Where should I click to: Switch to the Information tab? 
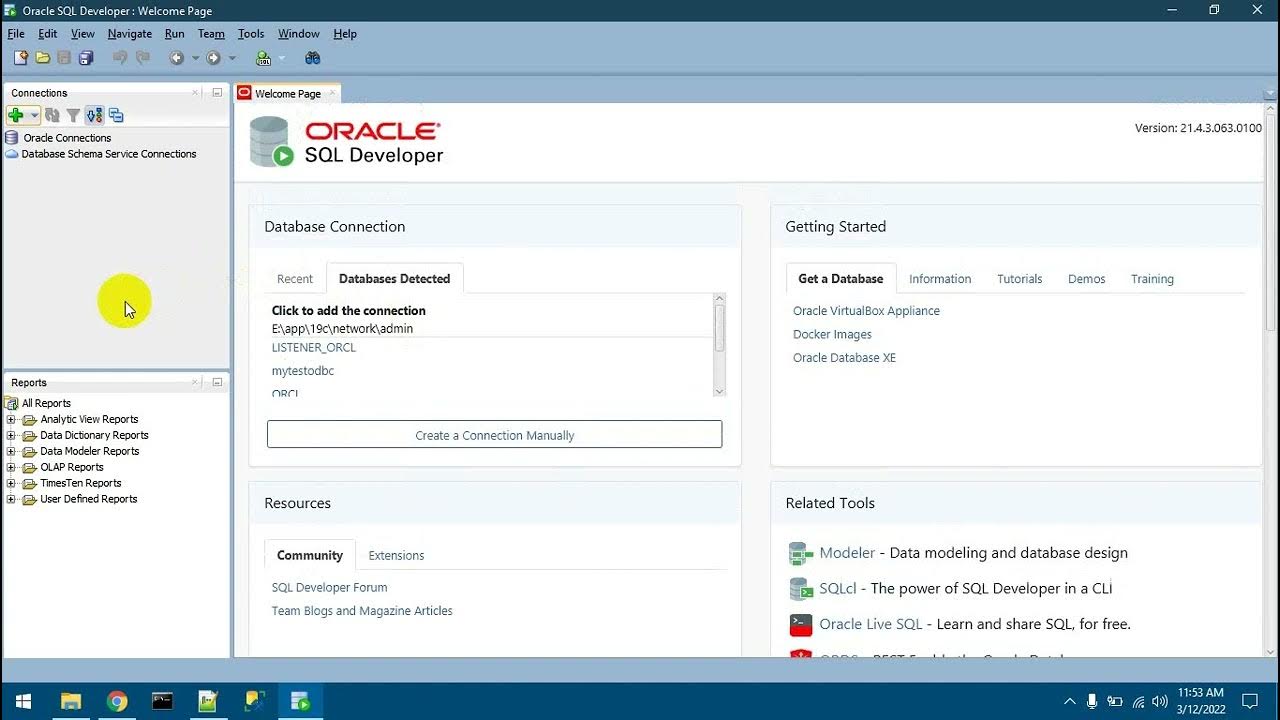tap(940, 279)
